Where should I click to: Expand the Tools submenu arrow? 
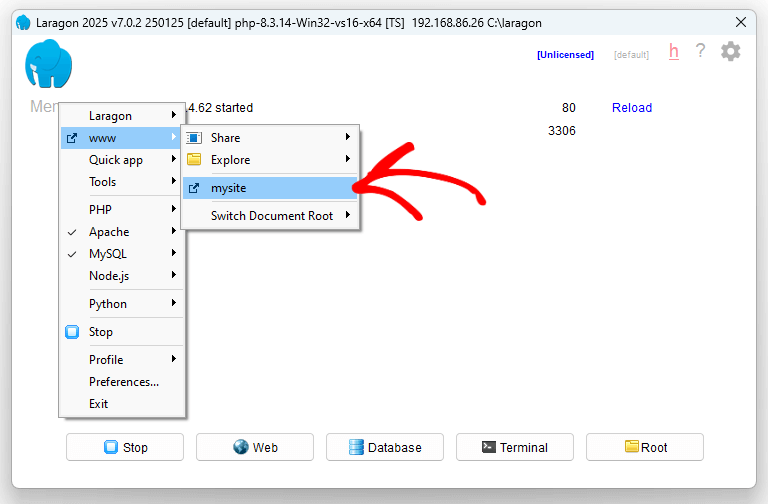pos(173,181)
